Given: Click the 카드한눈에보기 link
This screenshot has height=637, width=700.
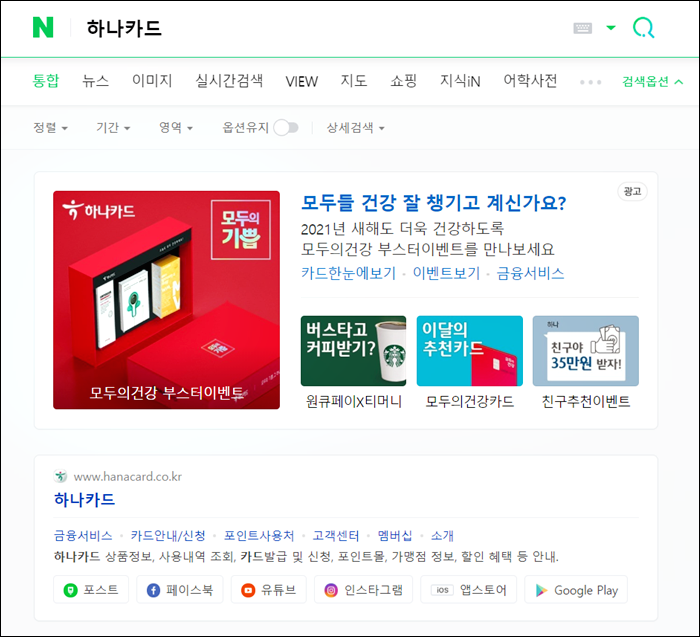Looking at the screenshot, I should 348,273.
